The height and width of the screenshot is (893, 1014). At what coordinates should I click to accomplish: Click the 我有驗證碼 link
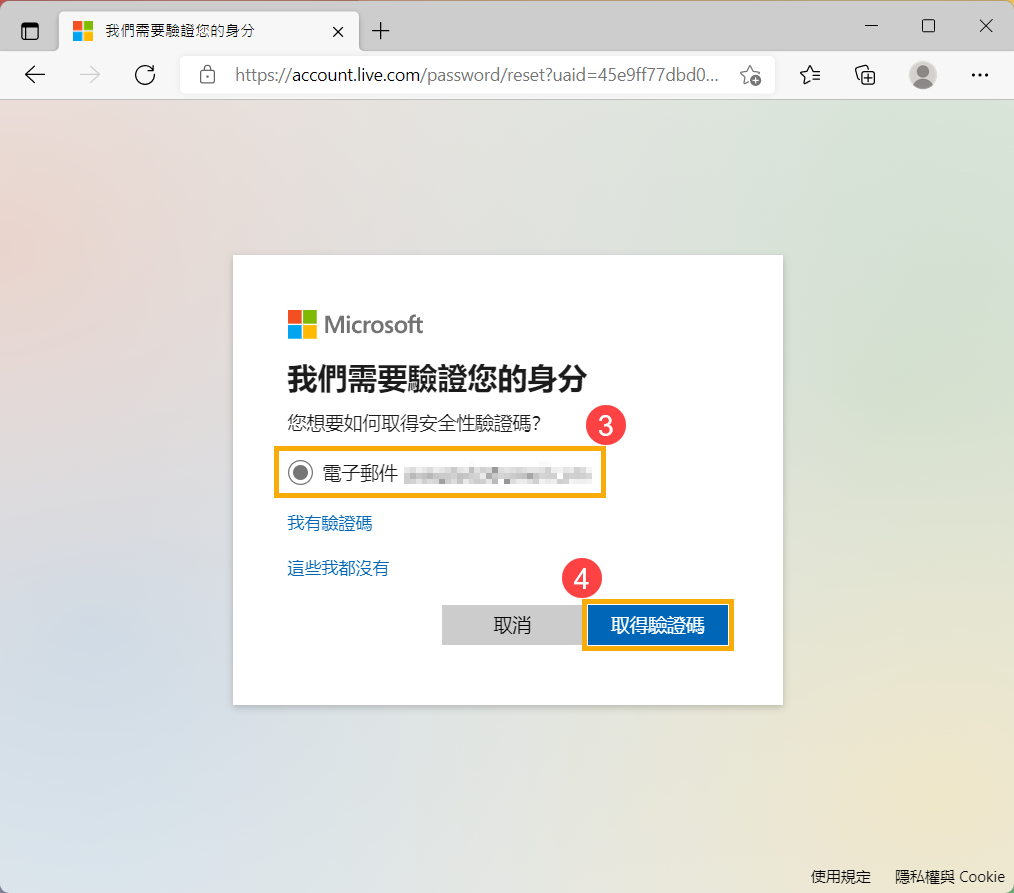pyautogui.click(x=330, y=523)
